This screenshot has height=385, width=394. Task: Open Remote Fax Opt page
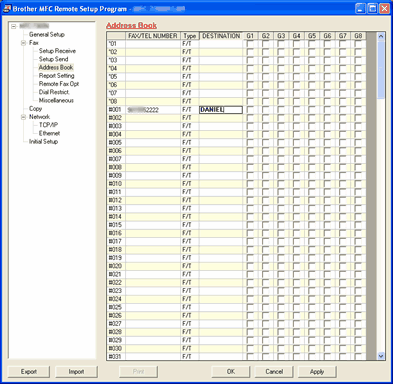pos(59,84)
